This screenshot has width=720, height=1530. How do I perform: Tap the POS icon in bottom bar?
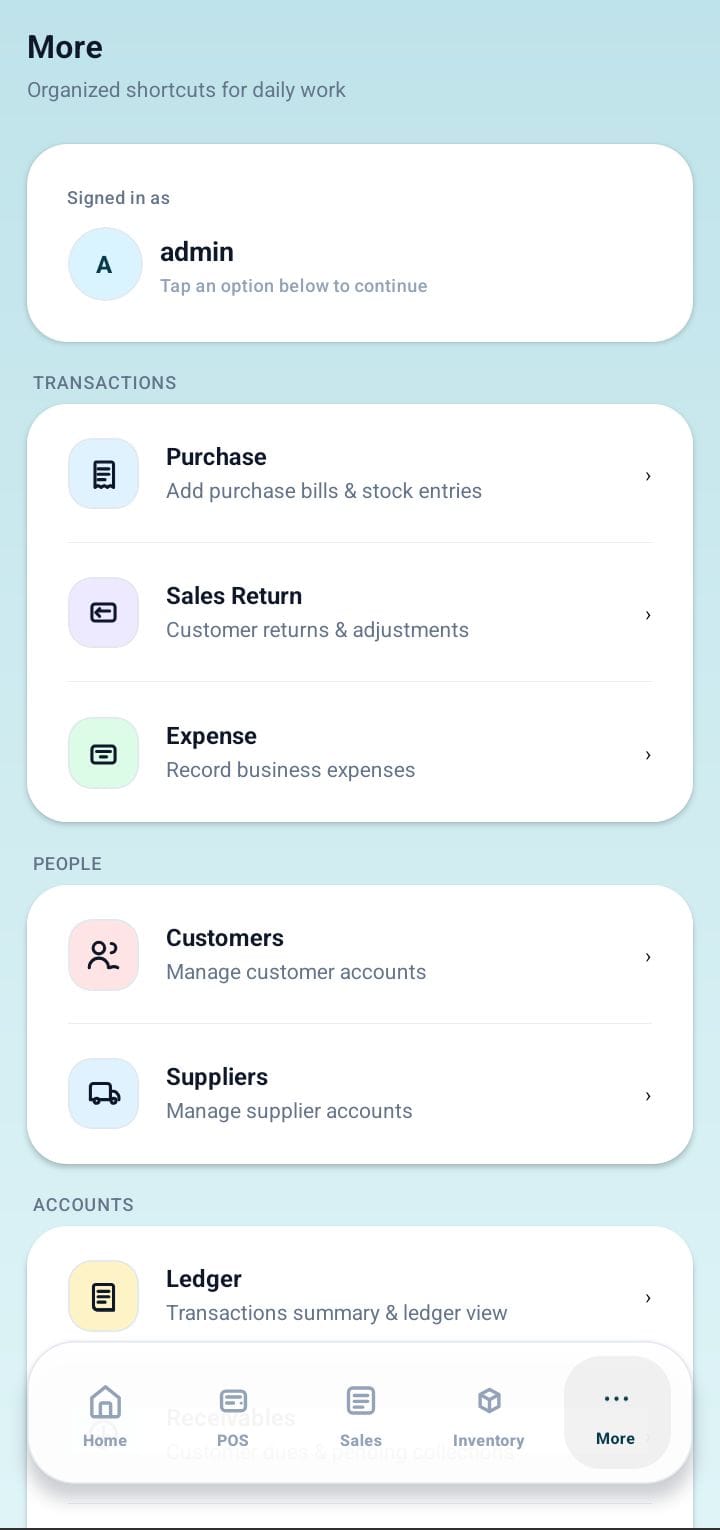pyautogui.click(x=232, y=1400)
